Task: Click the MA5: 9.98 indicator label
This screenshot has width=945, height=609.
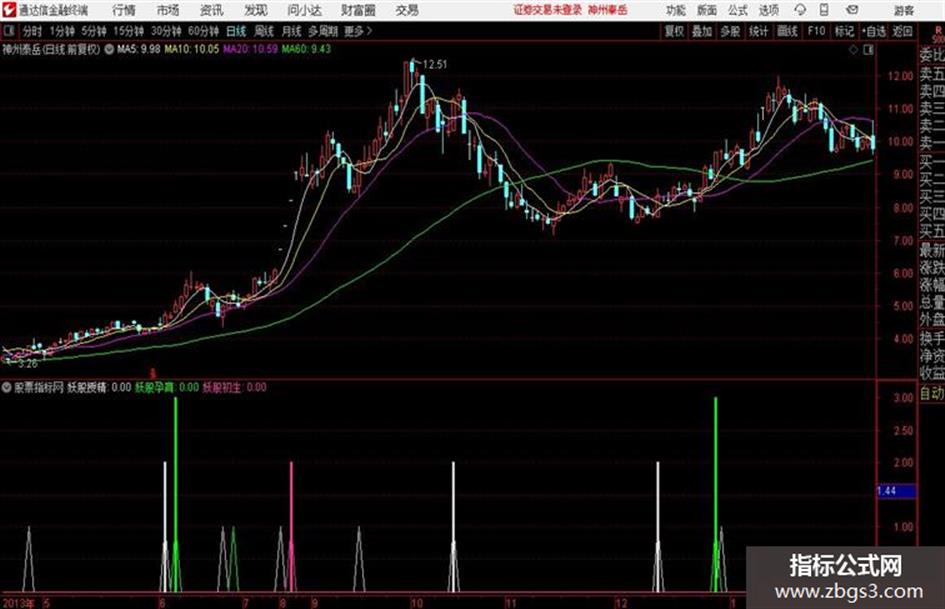Action: click(x=139, y=49)
